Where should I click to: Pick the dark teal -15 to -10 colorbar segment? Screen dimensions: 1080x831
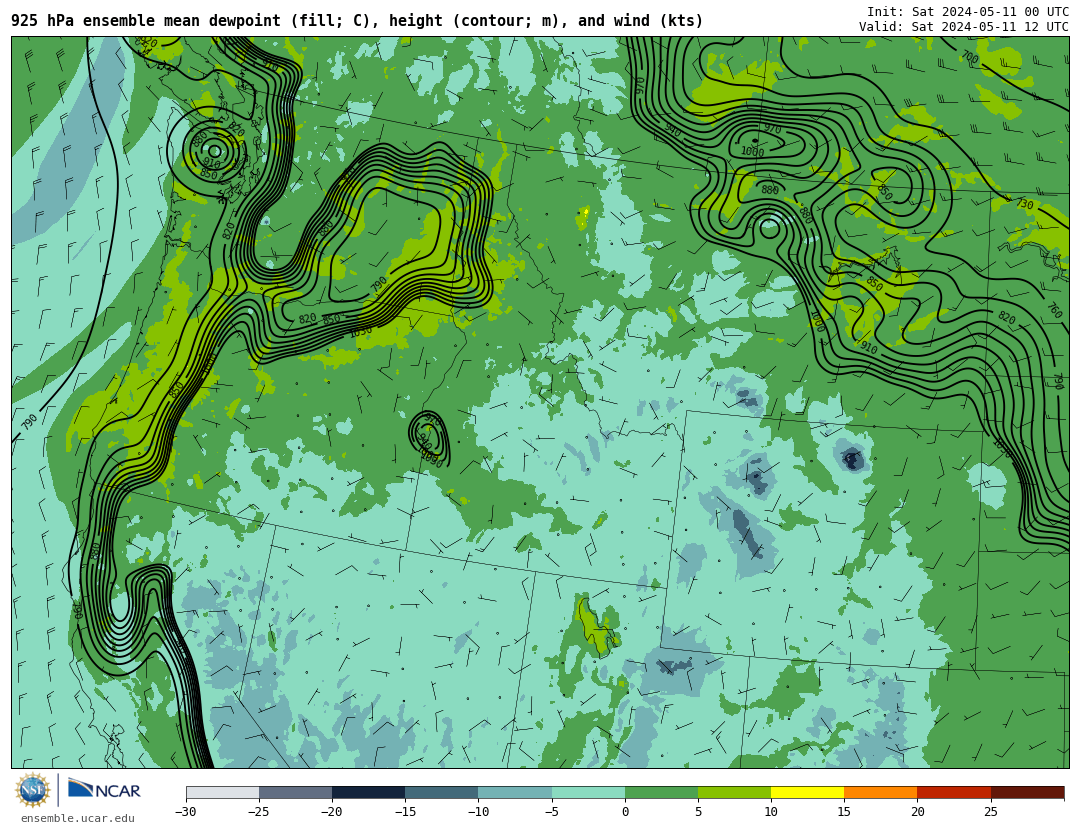point(442,792)
